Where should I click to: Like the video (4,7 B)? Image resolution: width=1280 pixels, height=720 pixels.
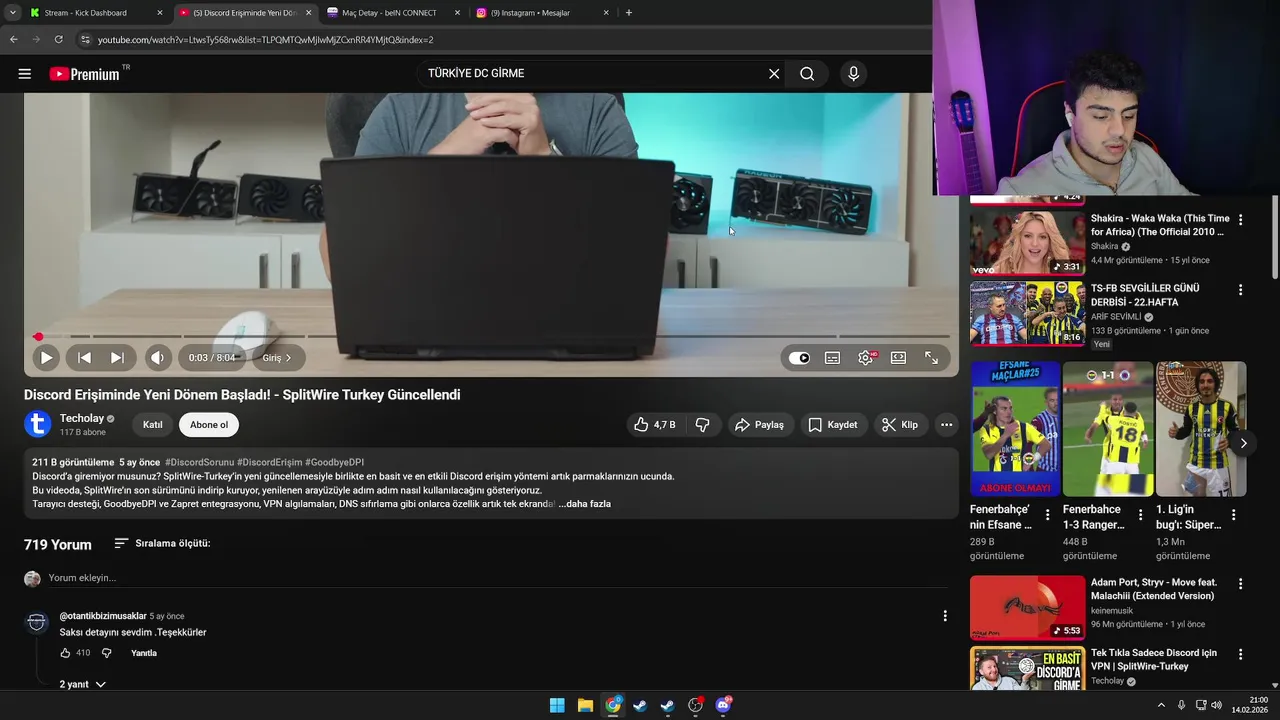[655, 425]
